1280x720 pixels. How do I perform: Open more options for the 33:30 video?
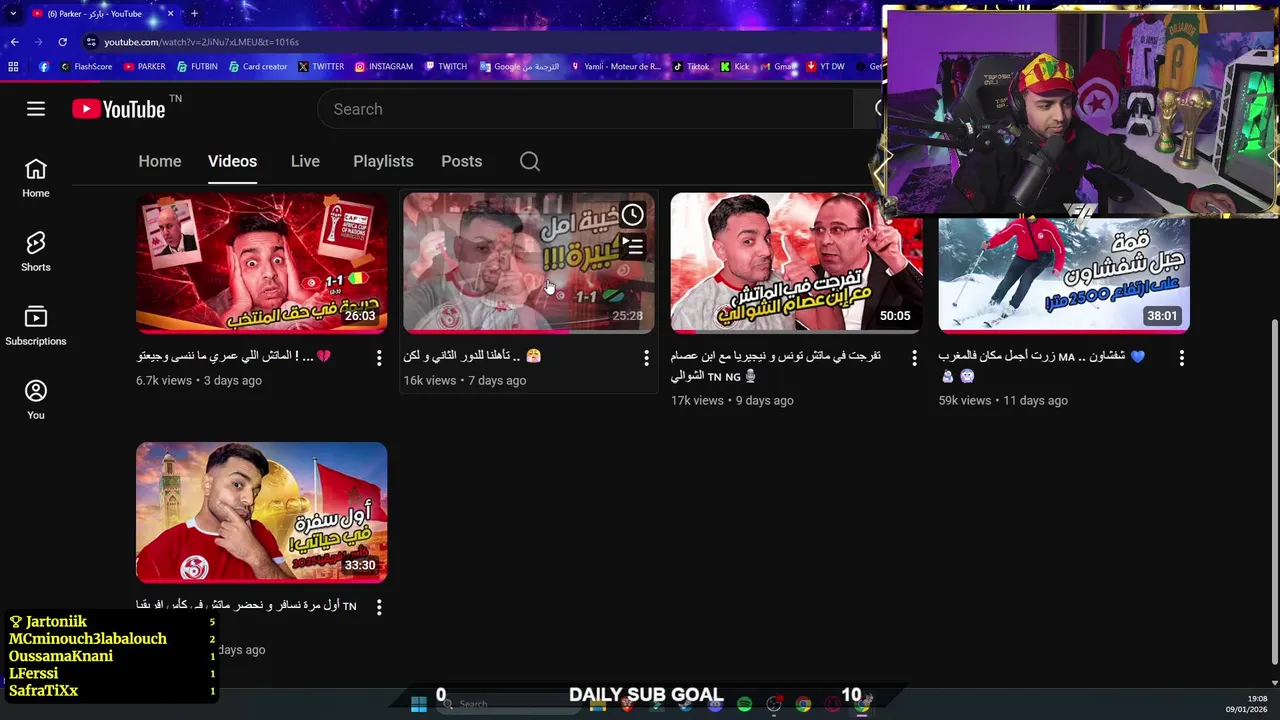tap(379, 607)
